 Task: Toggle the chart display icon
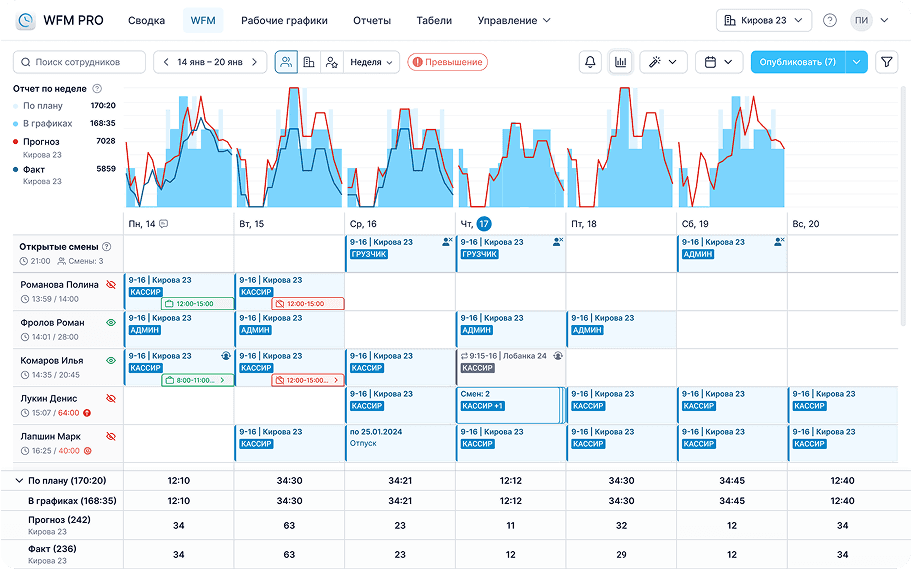tap(621, 62)
